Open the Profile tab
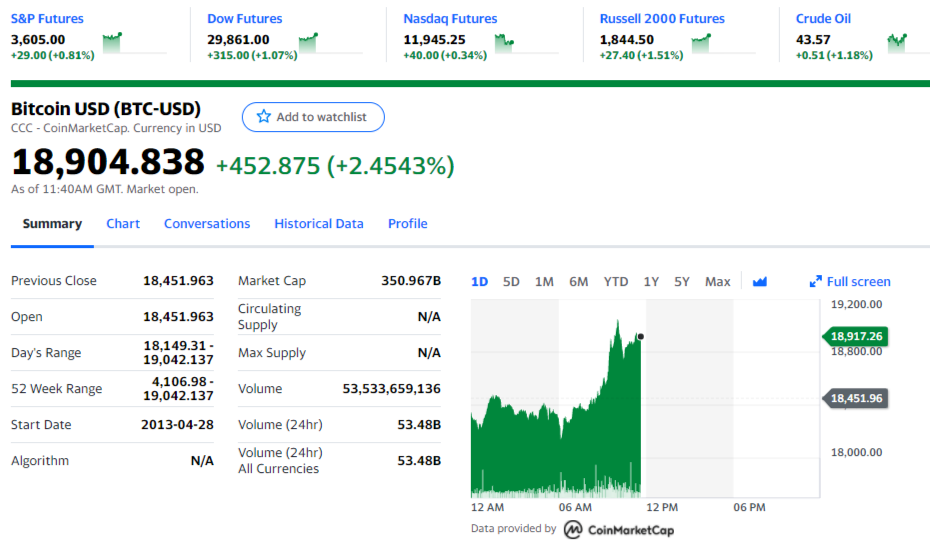930x545 pixels. click(x=407, y=224)
